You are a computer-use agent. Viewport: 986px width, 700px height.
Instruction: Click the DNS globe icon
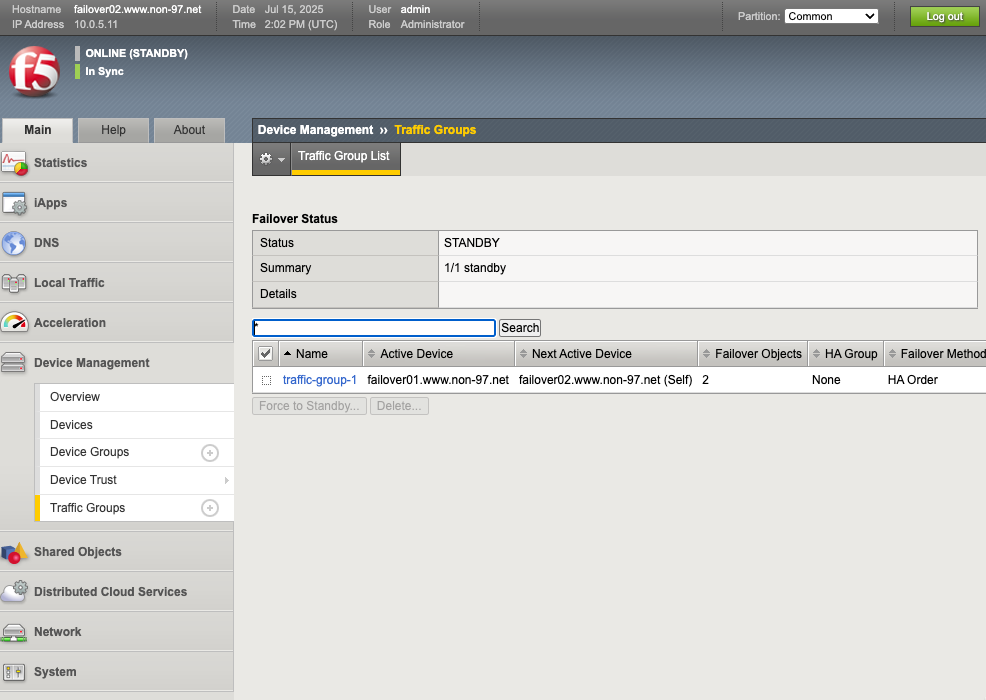point(14,243)
